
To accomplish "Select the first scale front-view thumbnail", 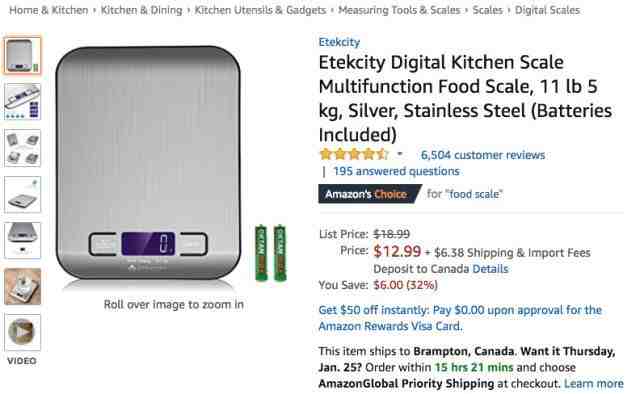I will (22, 55).
